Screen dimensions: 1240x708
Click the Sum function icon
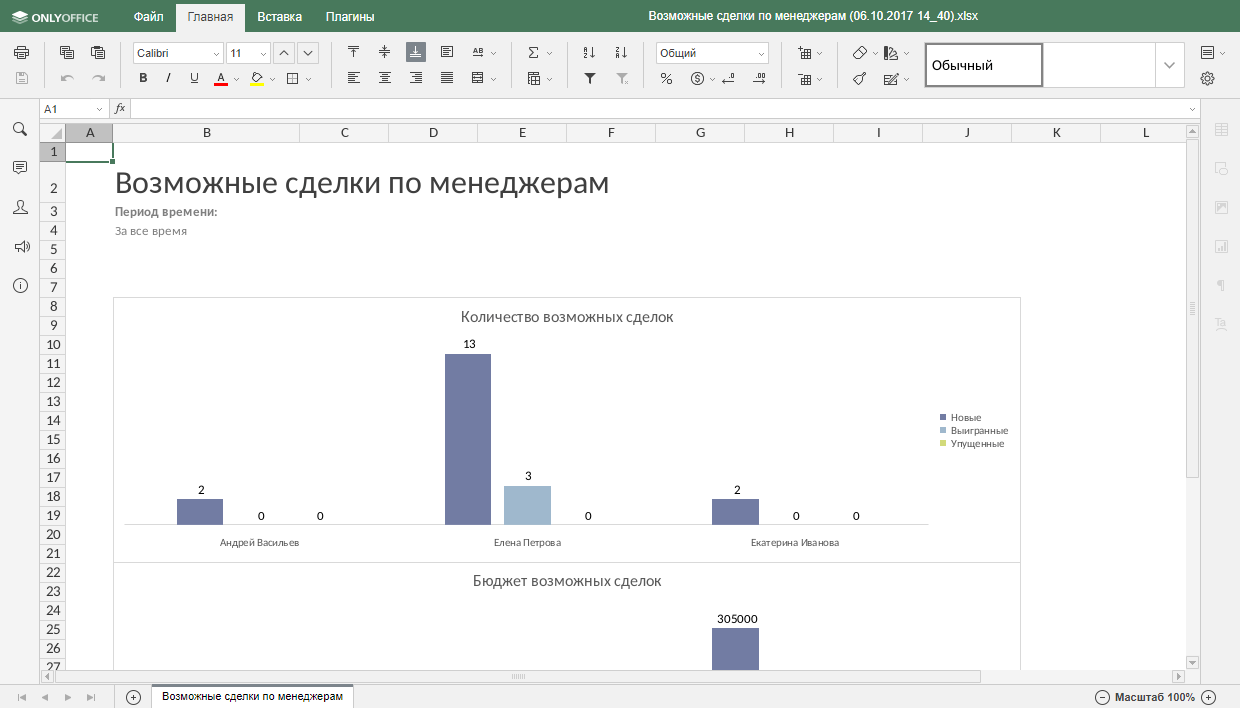click(533, 53)
